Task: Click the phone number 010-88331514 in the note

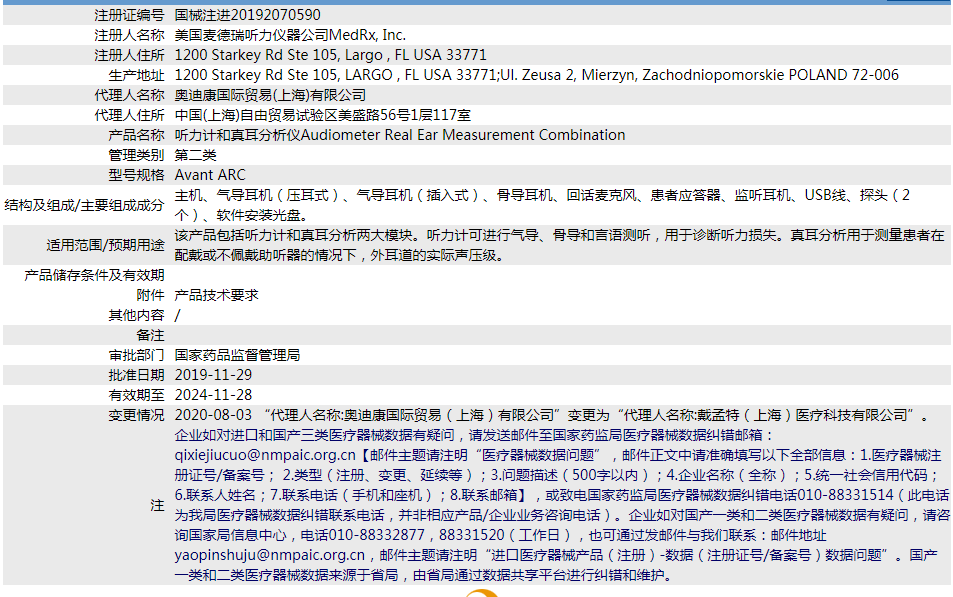Action: (845, 495)
